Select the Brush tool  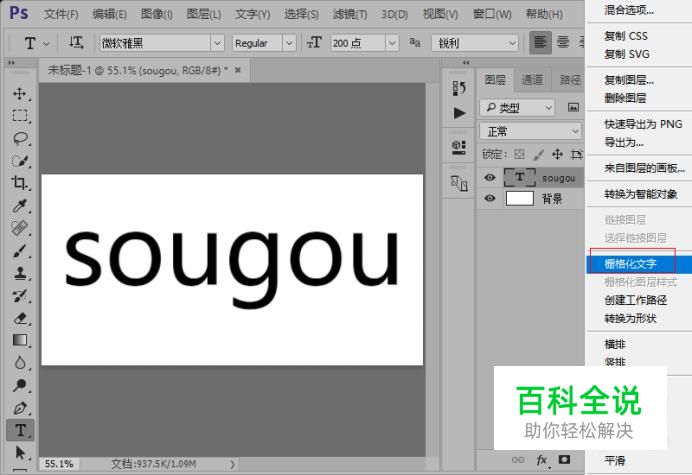[x=19, y=251]
